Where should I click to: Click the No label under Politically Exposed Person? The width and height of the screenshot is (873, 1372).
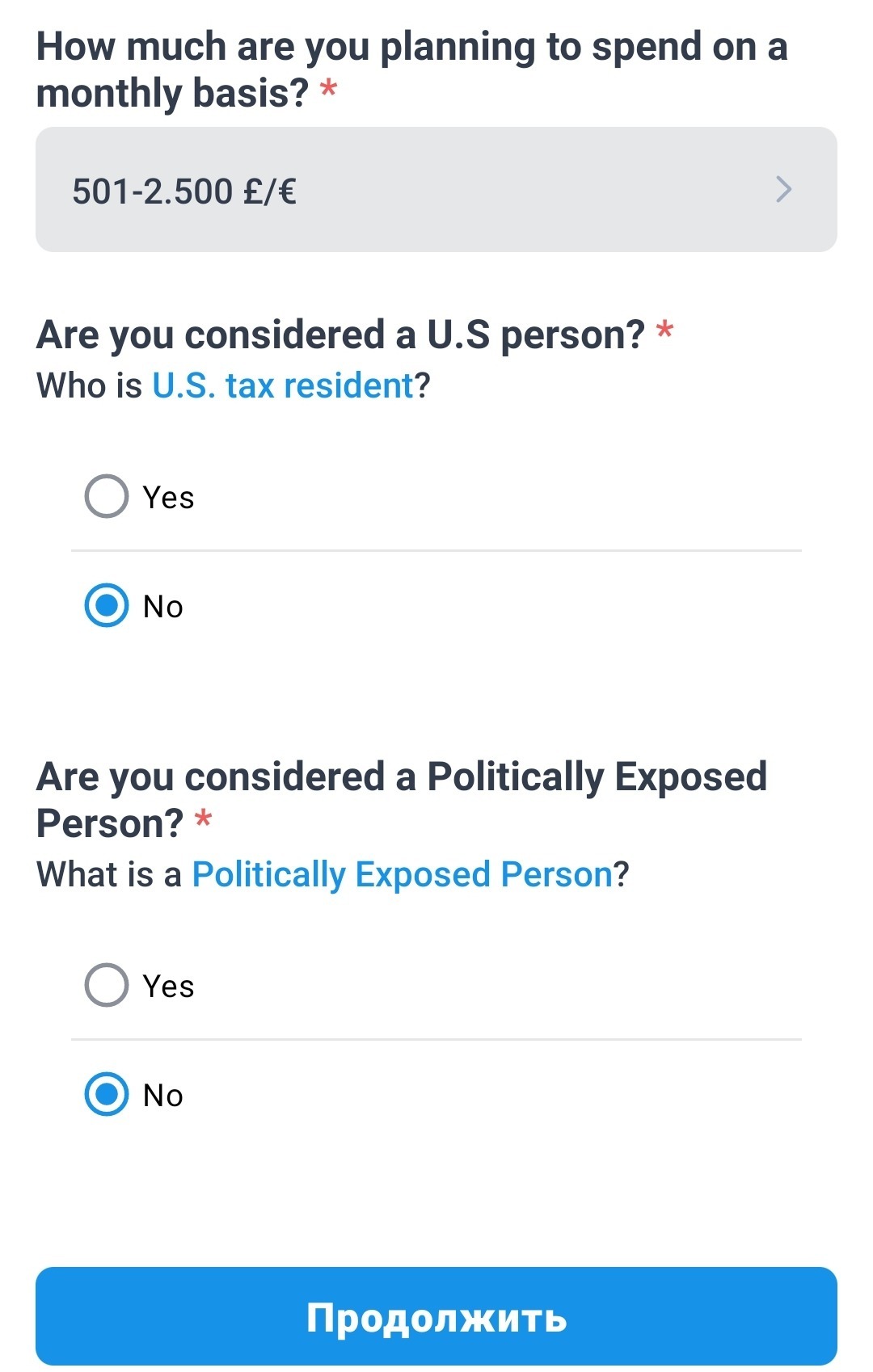coord(162,1096)
